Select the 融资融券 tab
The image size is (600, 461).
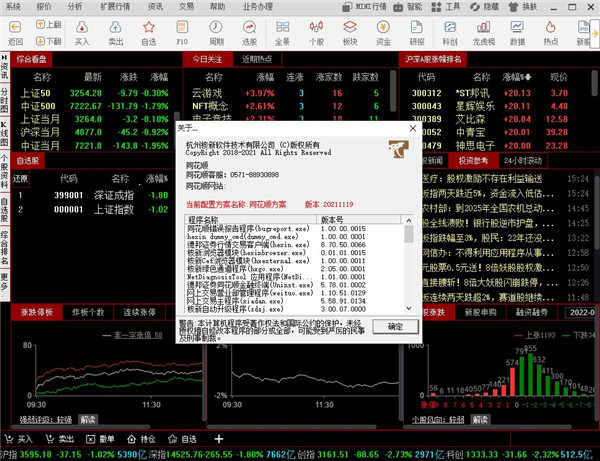532,312
